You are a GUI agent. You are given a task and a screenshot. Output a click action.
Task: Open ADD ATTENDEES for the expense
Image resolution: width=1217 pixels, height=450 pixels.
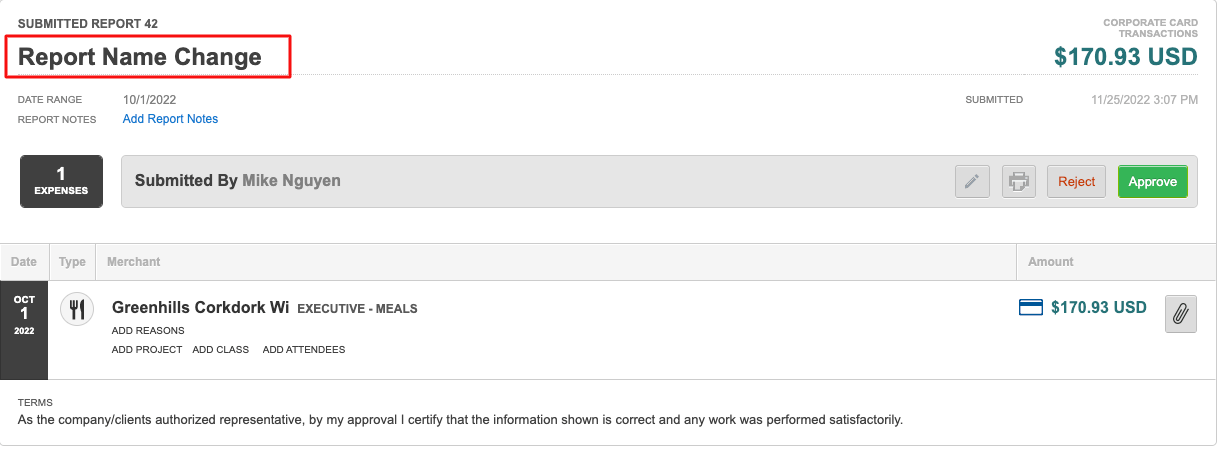pos(304,350)
